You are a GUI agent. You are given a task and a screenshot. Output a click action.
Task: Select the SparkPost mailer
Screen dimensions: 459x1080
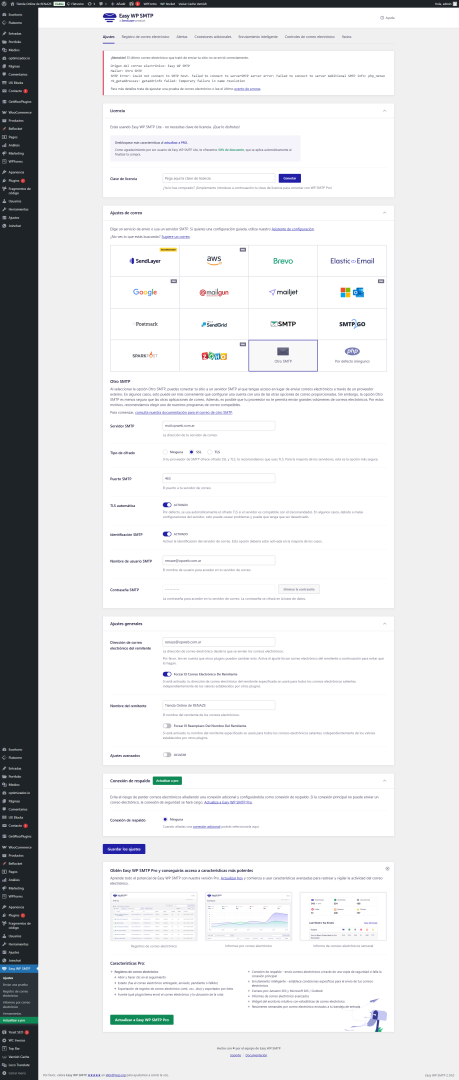[x=145, y=355]
